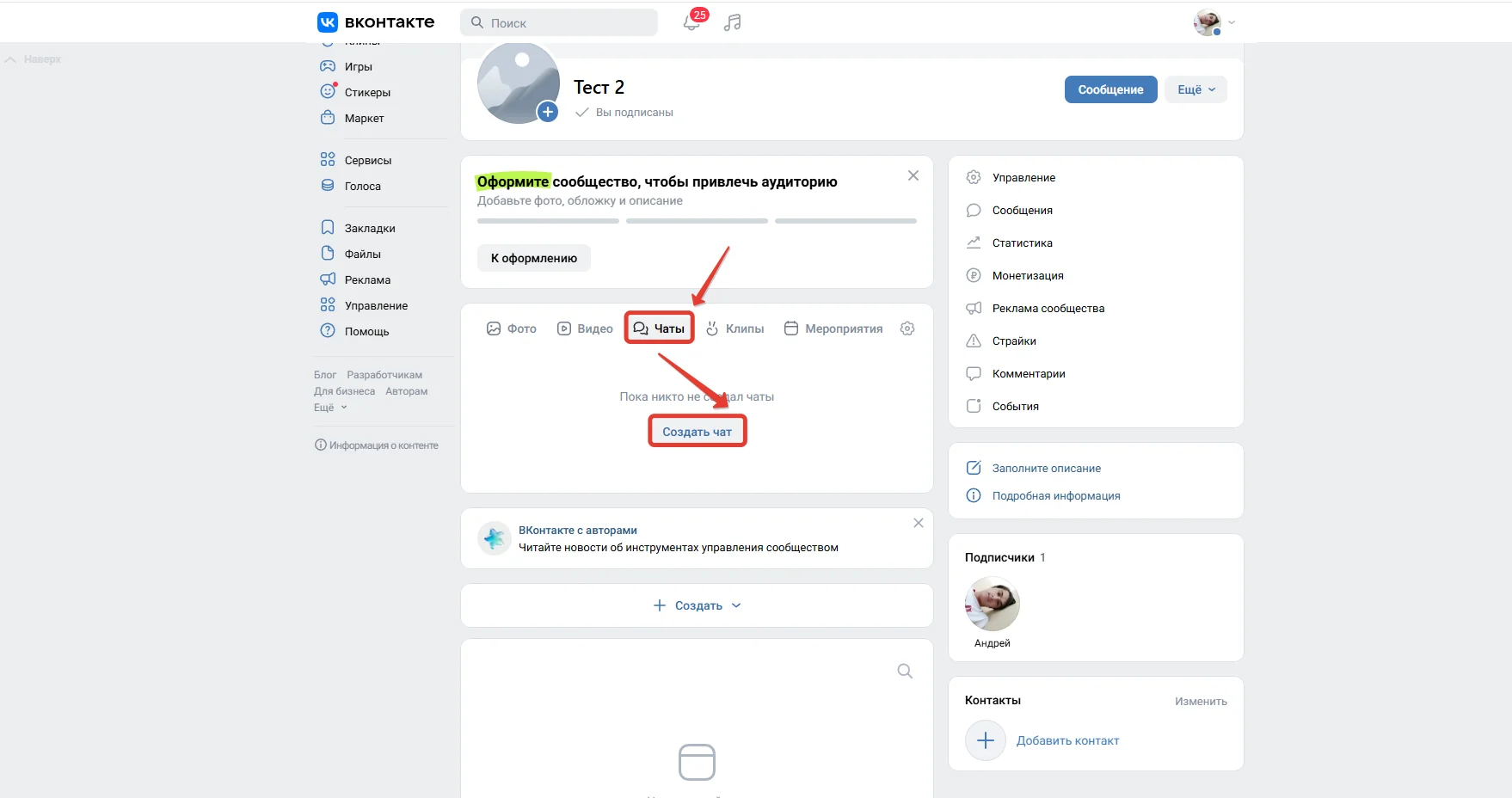
Task: Open Комментарии in the right menu
Action: coord(1029,373)
